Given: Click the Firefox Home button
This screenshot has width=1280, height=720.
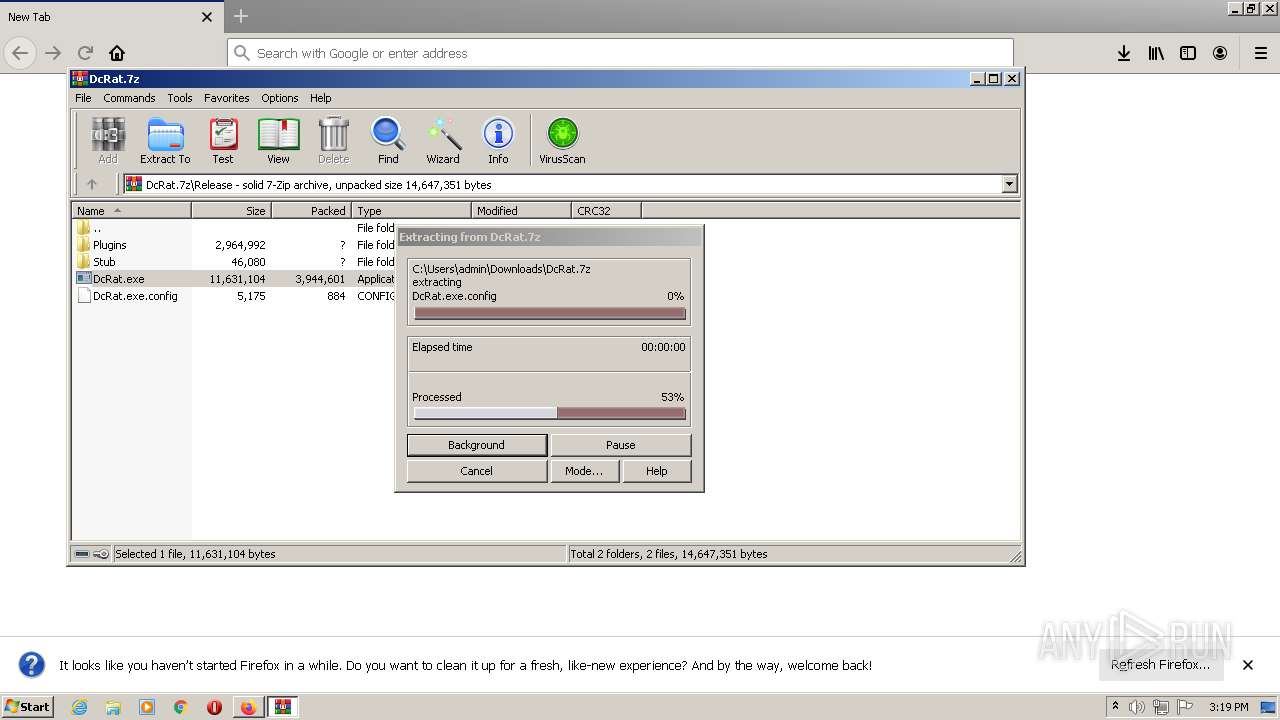Looking at the screenshot, I should click(117, 53).
